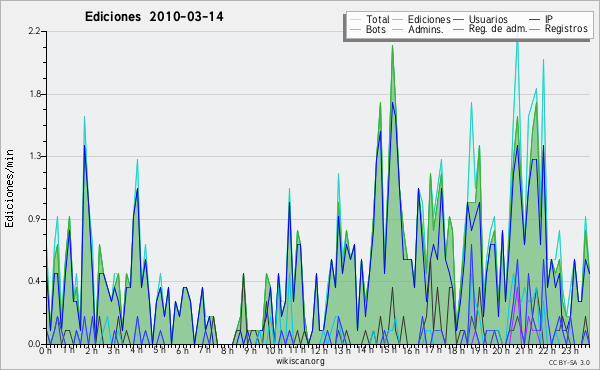
Task: Click the '1.3' y-axis value
Action: pyautogui.click(x=35, y=156)
